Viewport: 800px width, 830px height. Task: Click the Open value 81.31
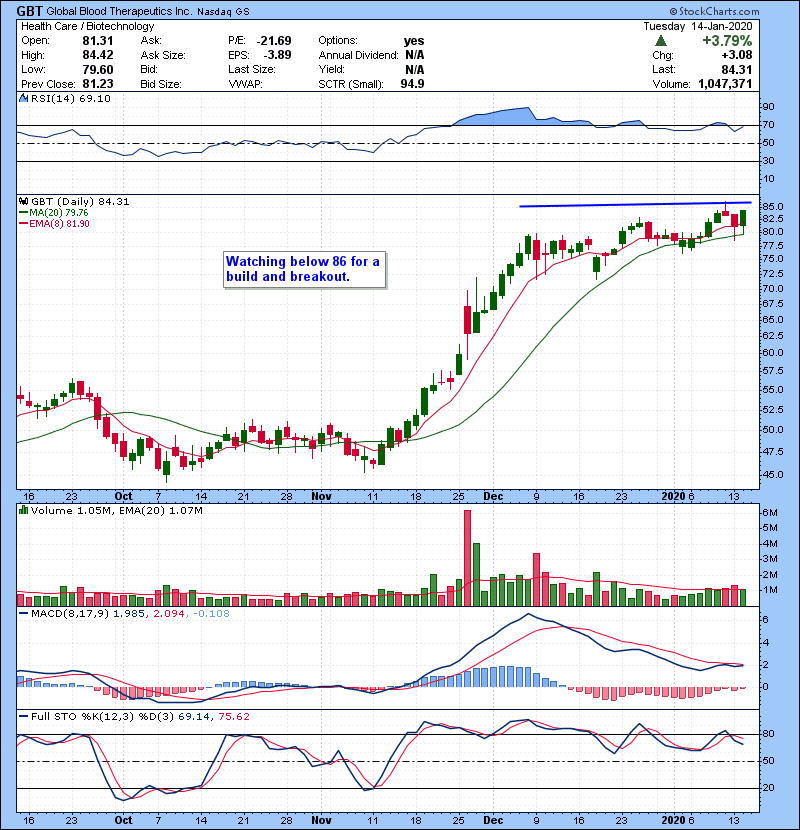coord(98,41)
